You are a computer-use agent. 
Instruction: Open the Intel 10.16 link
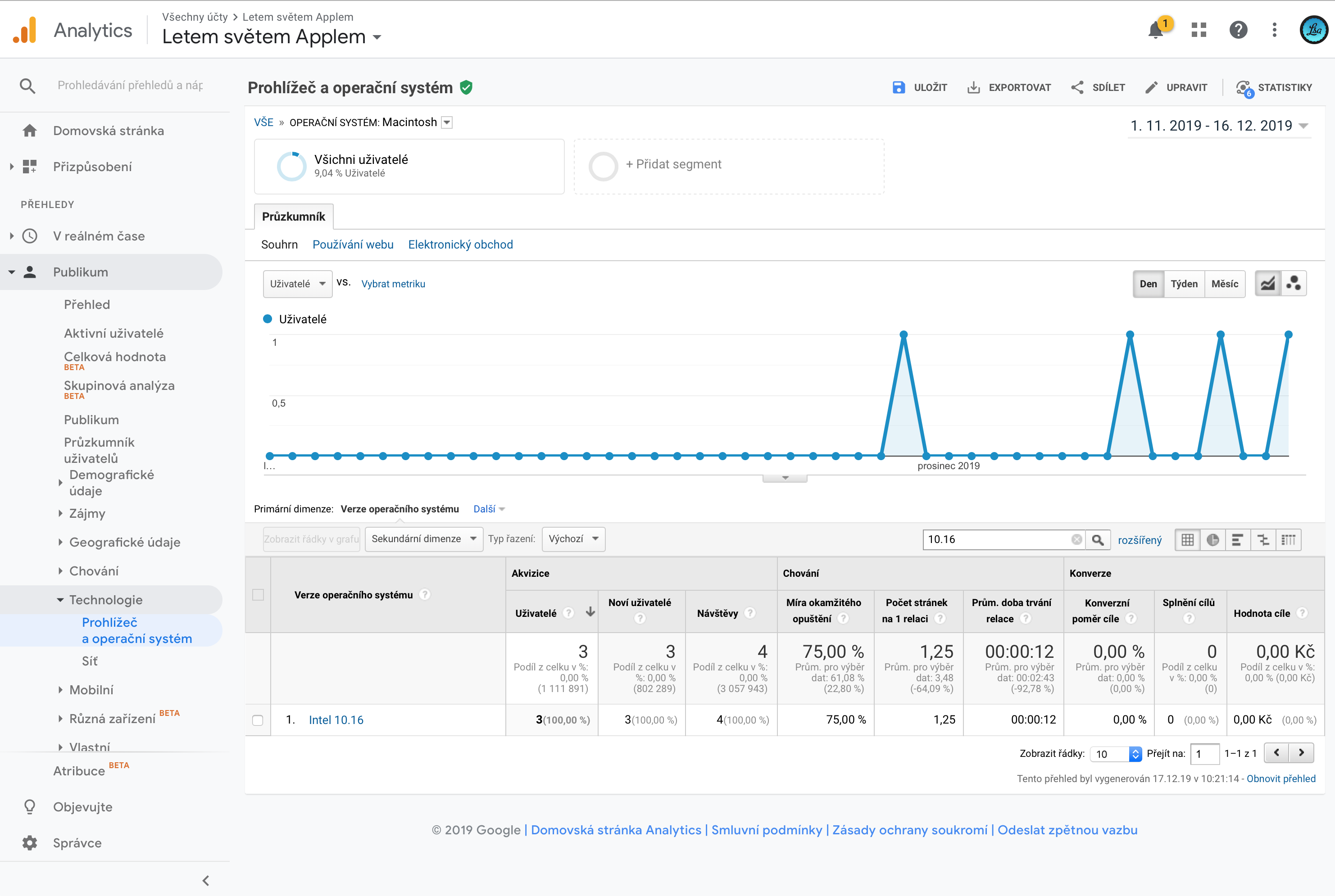336,720
